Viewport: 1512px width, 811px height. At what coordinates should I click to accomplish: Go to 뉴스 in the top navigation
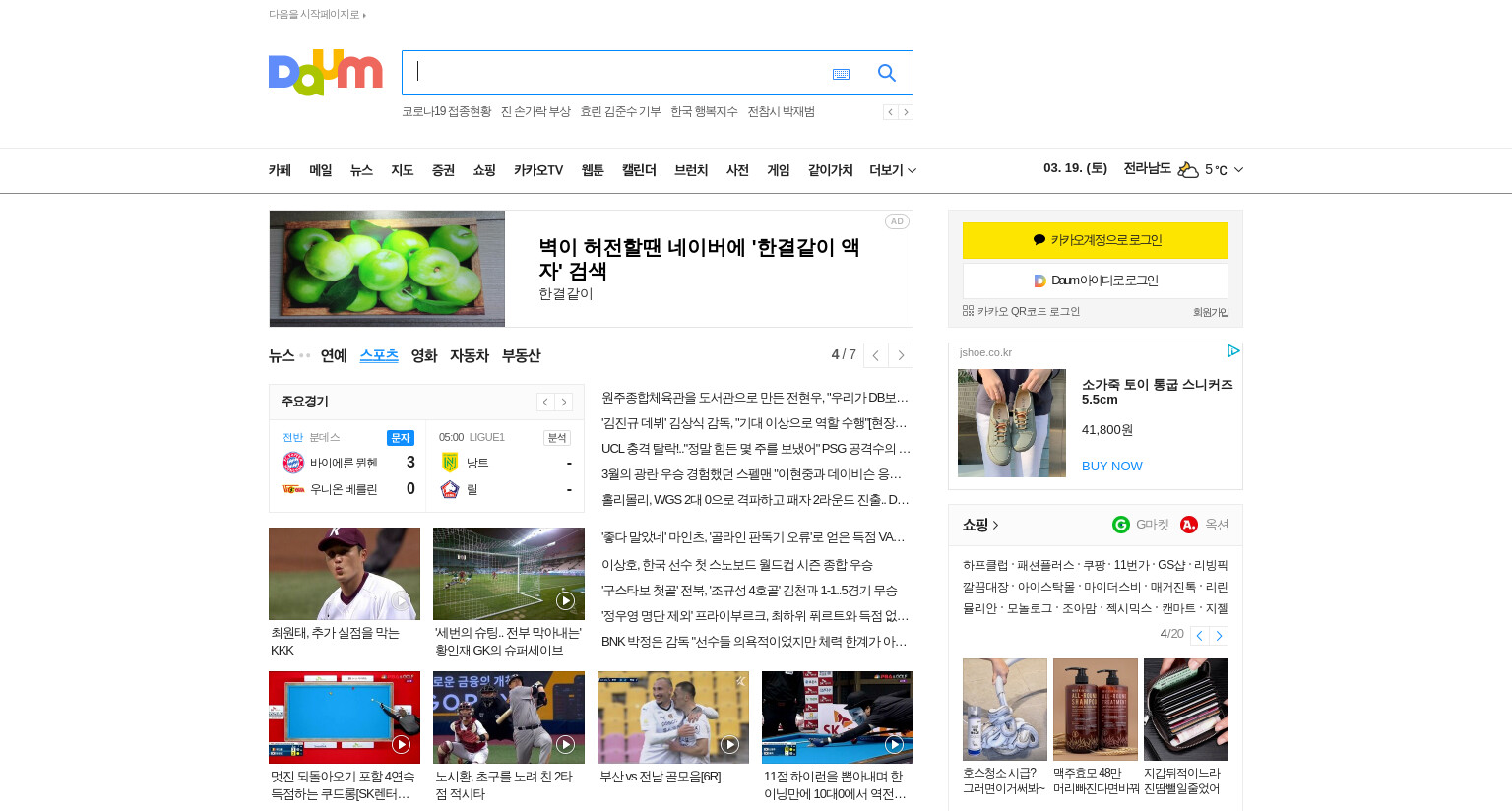click(361, 170)
